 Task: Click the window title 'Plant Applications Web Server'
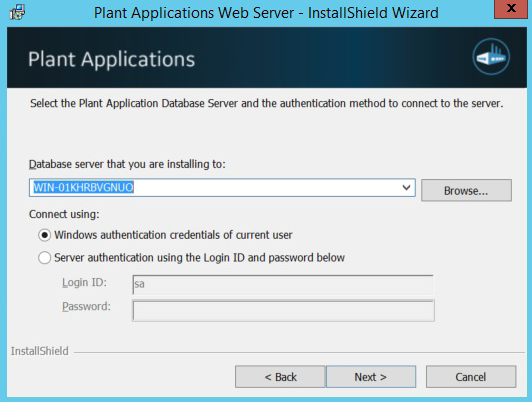pyautogui.click(x=194, y=13)
